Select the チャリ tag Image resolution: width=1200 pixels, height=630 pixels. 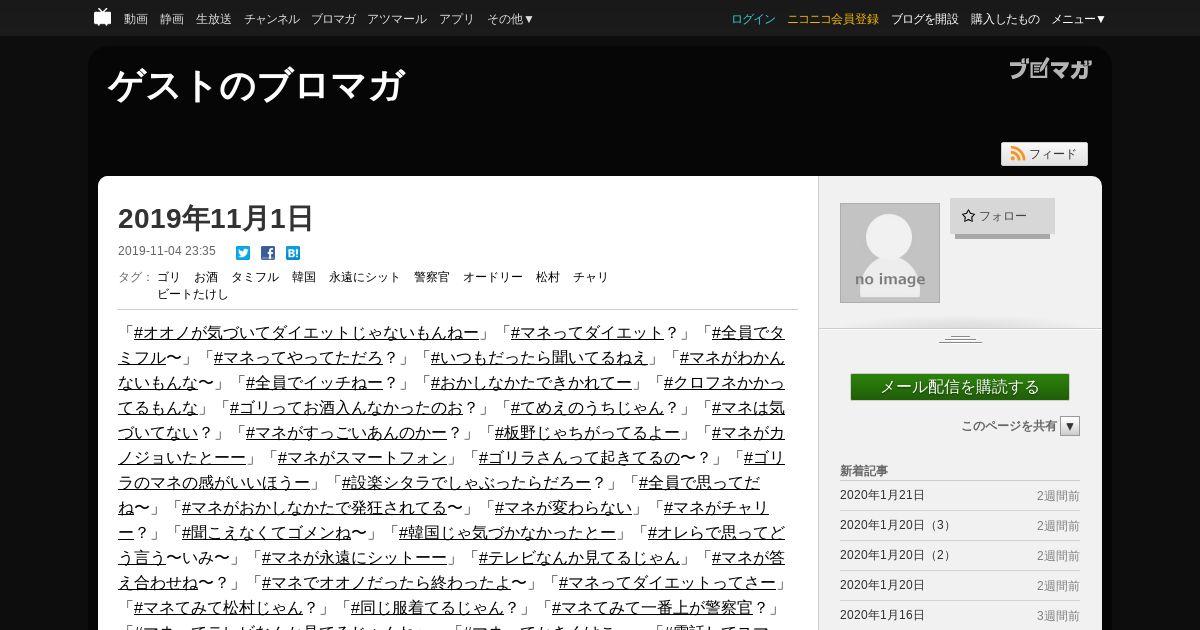591,277
